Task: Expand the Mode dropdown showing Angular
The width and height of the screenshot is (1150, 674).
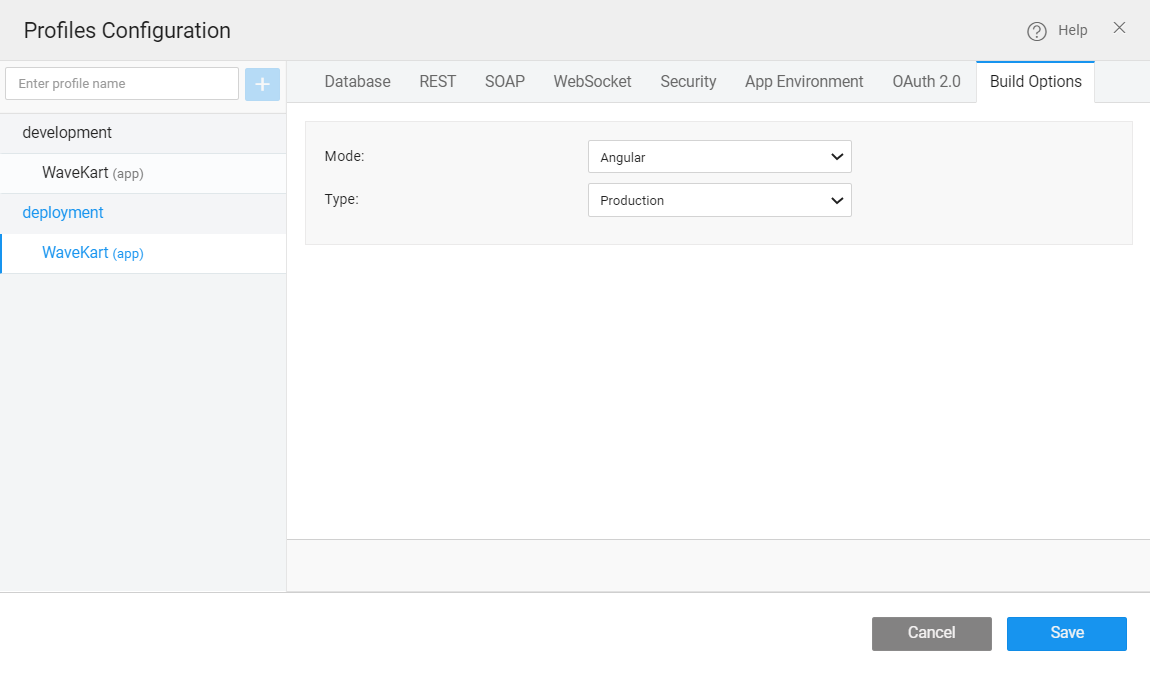Action: pyautogui.click(x=719, y=157)
